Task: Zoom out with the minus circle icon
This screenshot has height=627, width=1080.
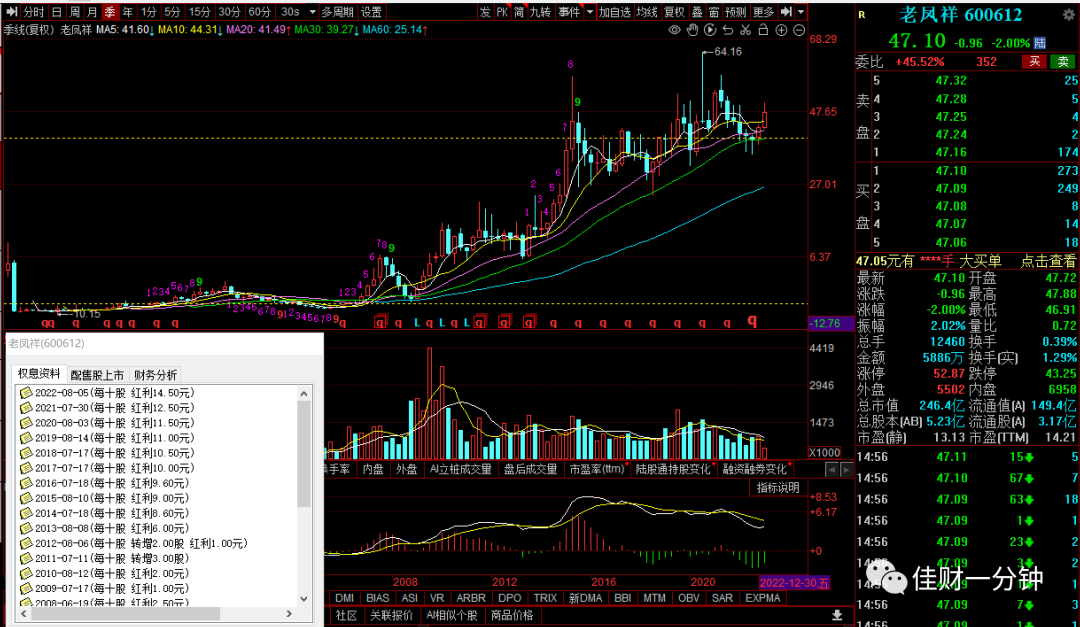Action: [x=799, y=30]
